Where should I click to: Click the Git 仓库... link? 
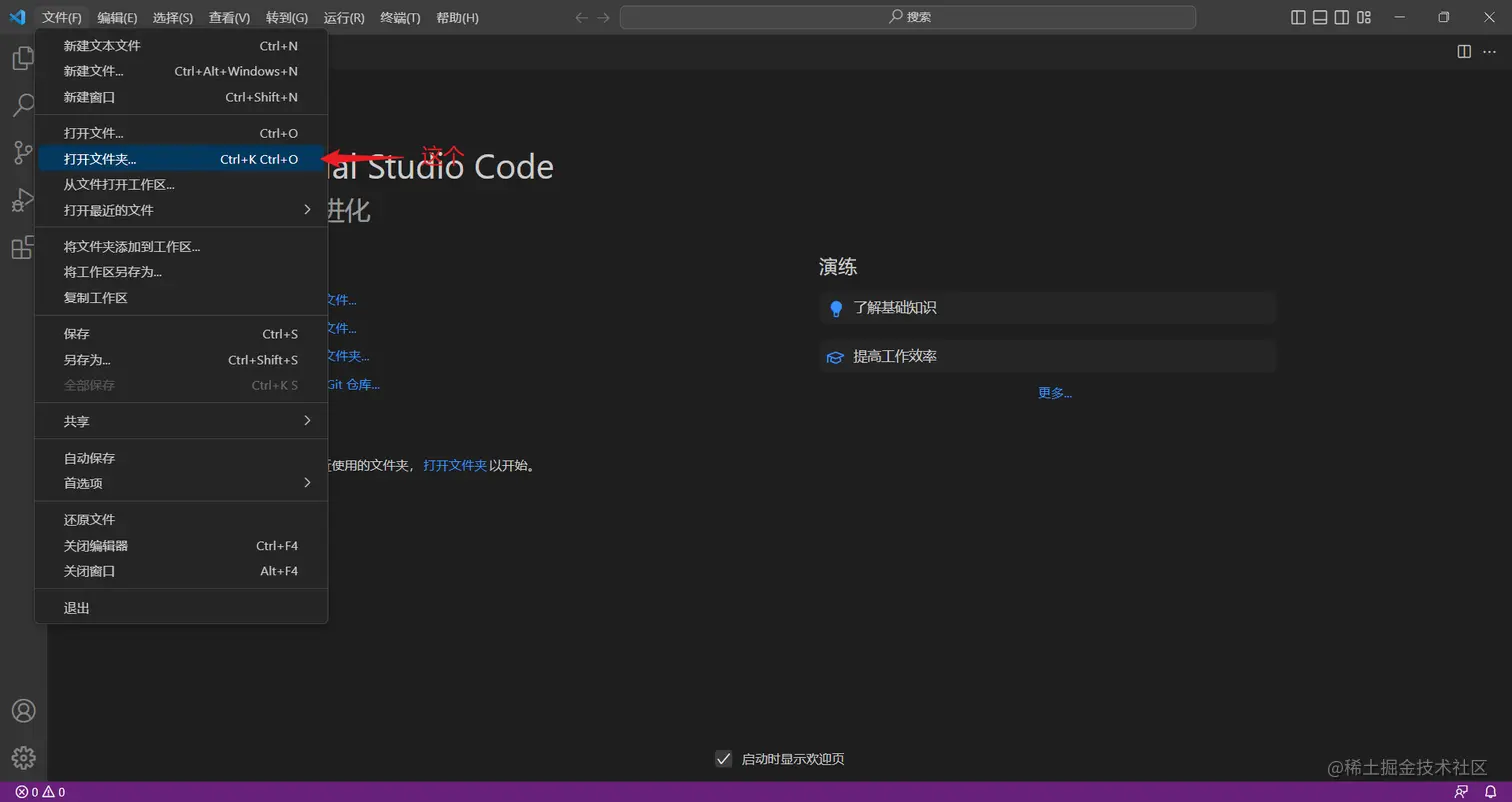click(x=353, y=384)
